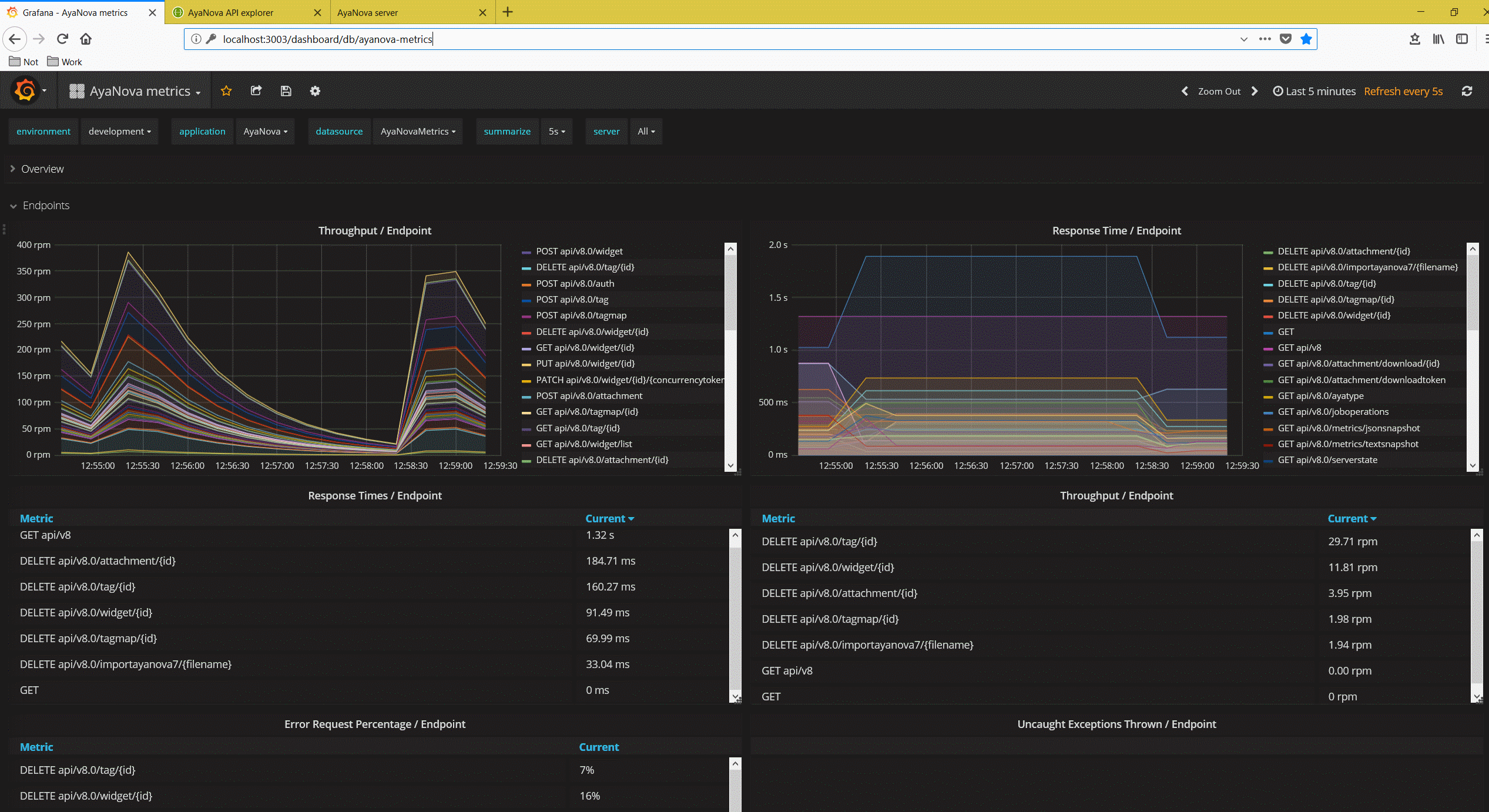Click color swatch for DELETE api/v8.0/tagmap/{id} legend
Image resolution: width=1489 pixels, height=812 pixels.
point(1268,300)
